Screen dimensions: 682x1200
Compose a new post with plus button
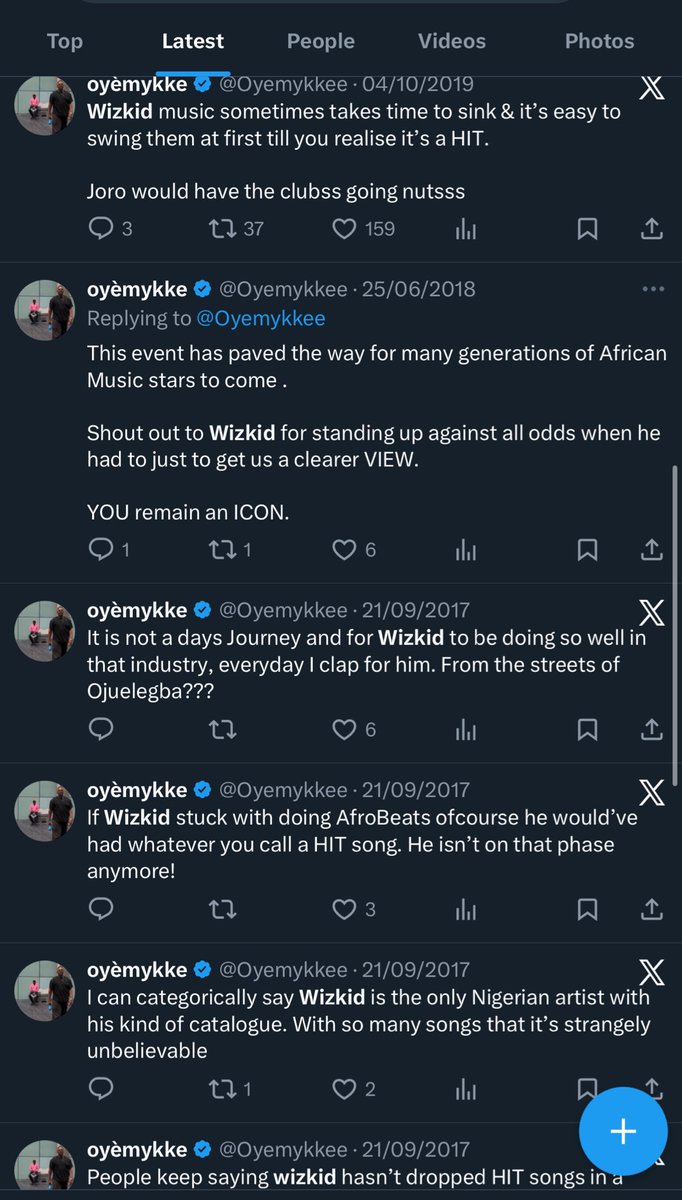click(x=622, y=1131)
